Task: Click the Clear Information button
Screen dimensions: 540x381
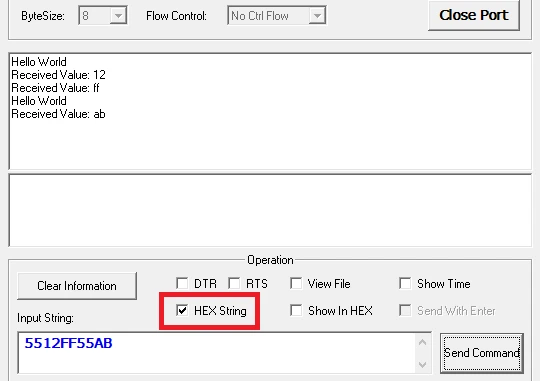Action: [x=77, y=286]
